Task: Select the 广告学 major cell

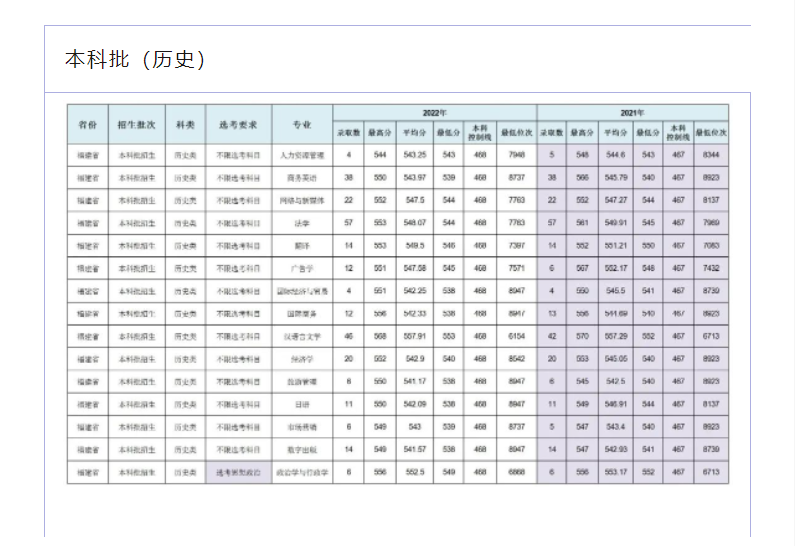Action: pyautogui.click(x=302, y=268)
